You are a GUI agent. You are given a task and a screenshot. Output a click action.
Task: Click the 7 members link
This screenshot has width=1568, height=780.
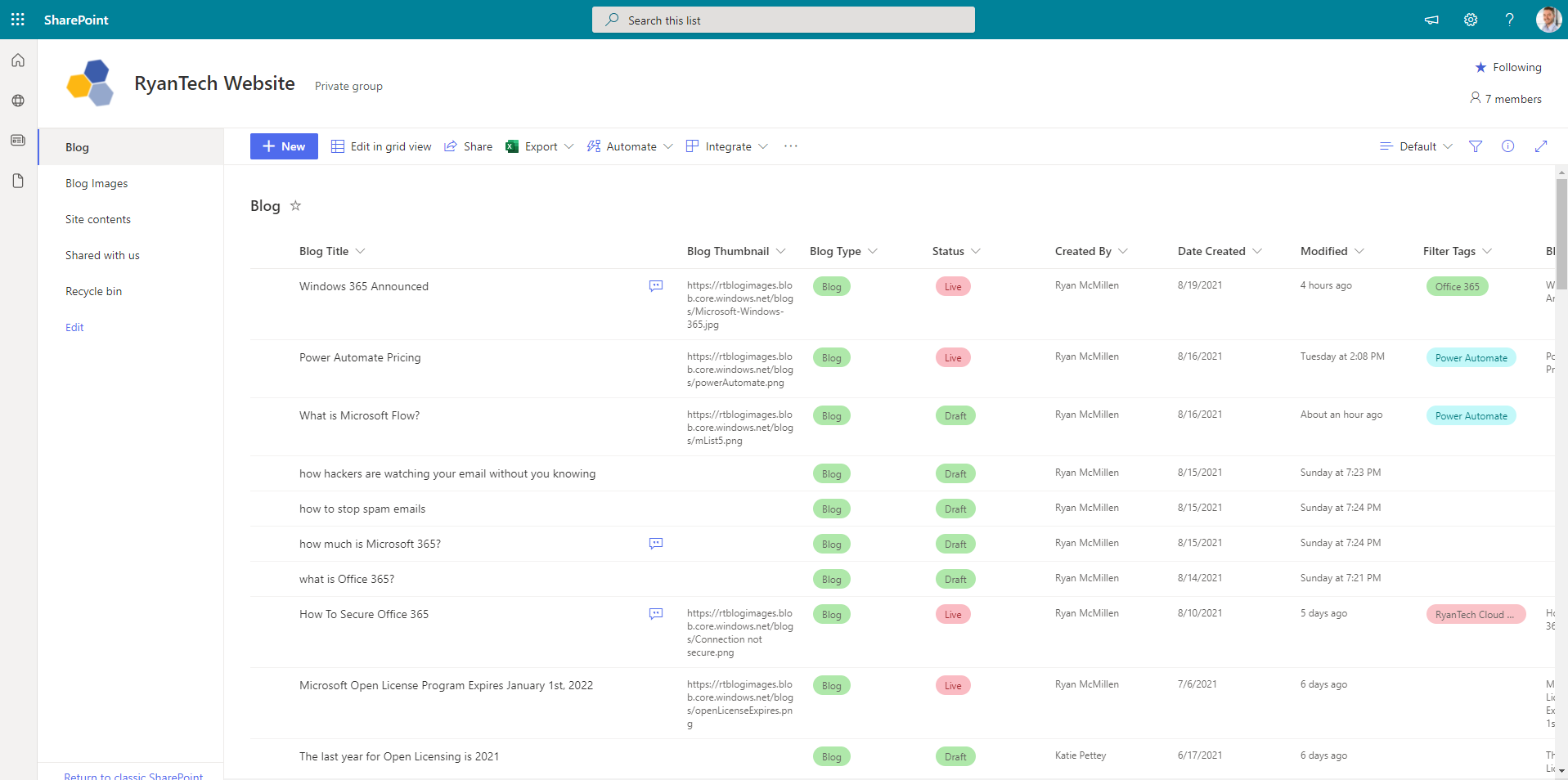[x=1506, y=99]
